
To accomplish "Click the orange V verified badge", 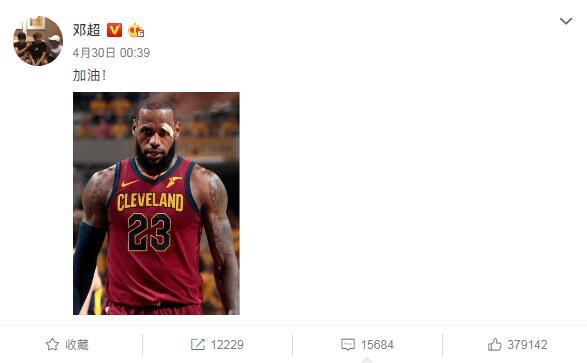I will click(x=115, y=30).
